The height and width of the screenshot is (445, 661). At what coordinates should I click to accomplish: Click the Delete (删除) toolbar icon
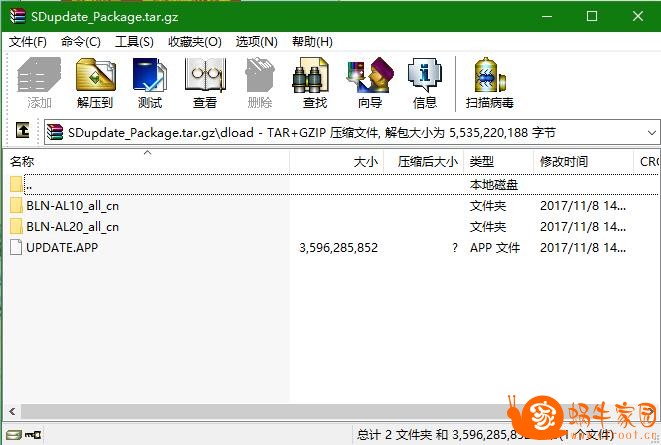pos(260,75)
